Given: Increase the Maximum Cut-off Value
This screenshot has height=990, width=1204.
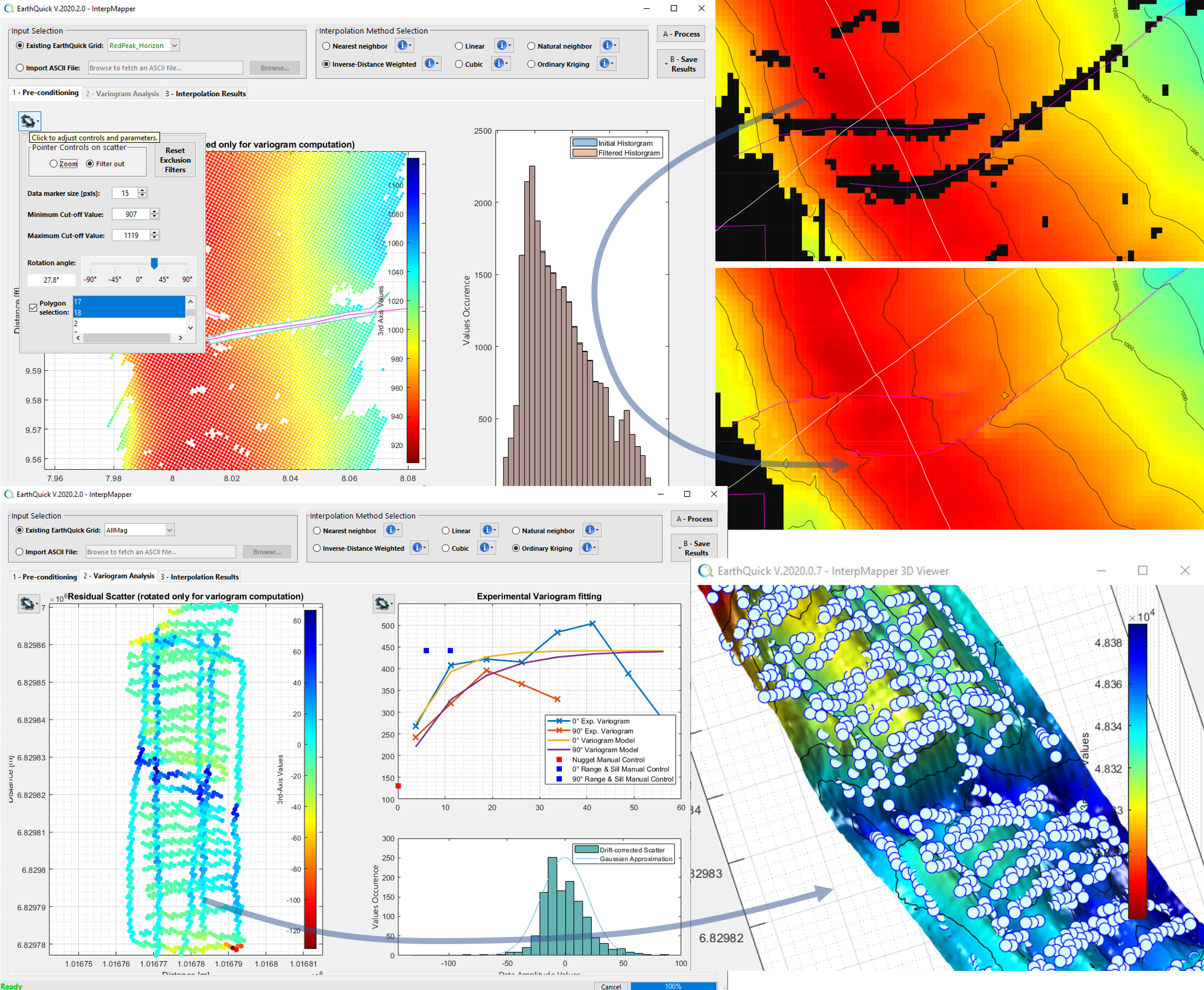Looking at the screenshot, I should 154,232.
